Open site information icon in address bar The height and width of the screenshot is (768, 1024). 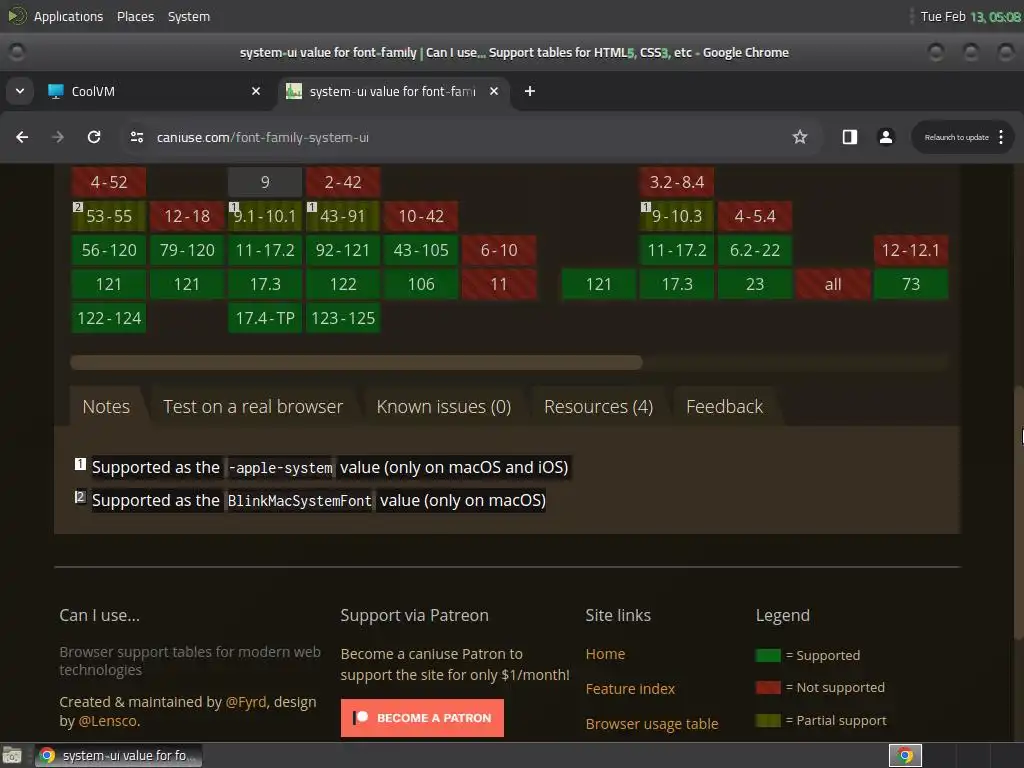(136, 137)
